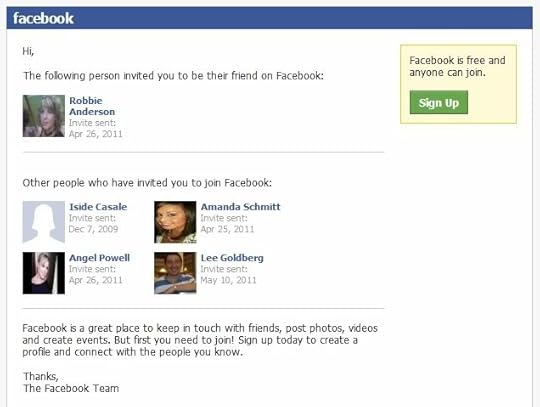Click Lee Goldberg's profile picture

pyautogui.click(x=175, y=273)
